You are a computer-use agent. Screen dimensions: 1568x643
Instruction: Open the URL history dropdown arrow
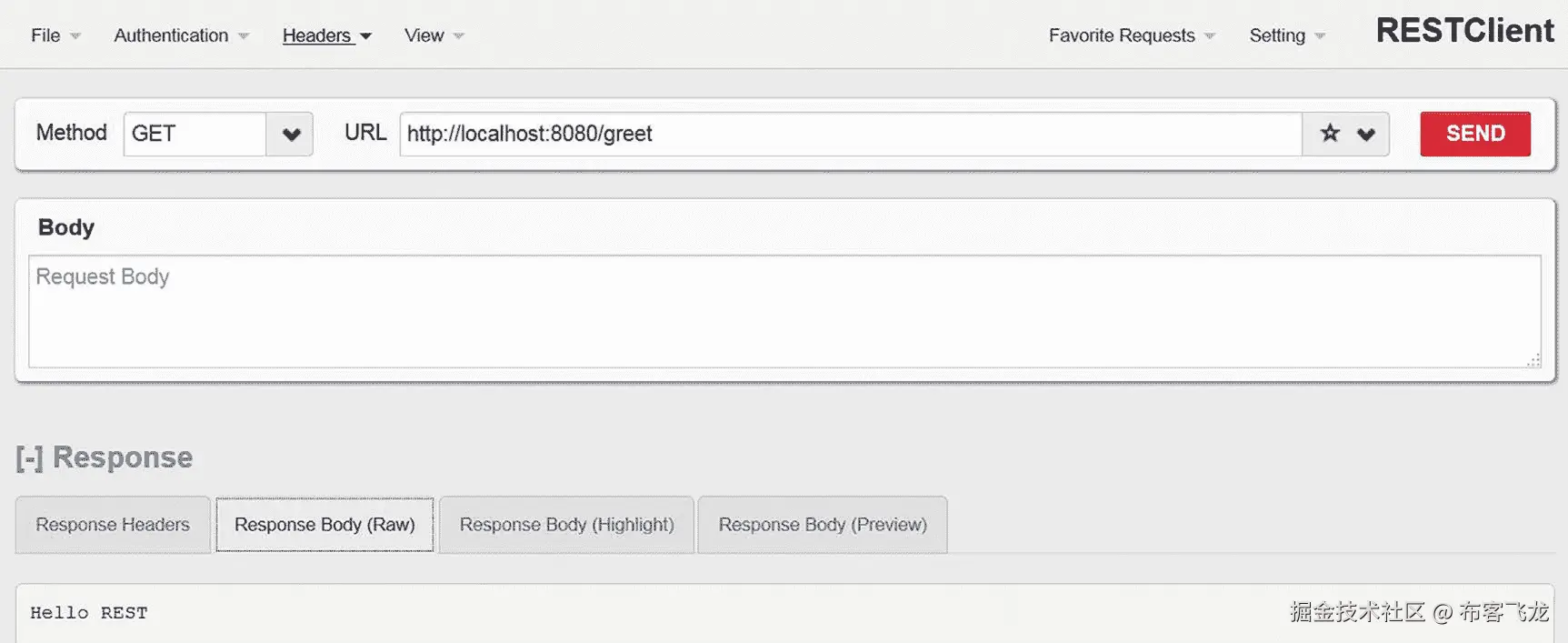1365,134
